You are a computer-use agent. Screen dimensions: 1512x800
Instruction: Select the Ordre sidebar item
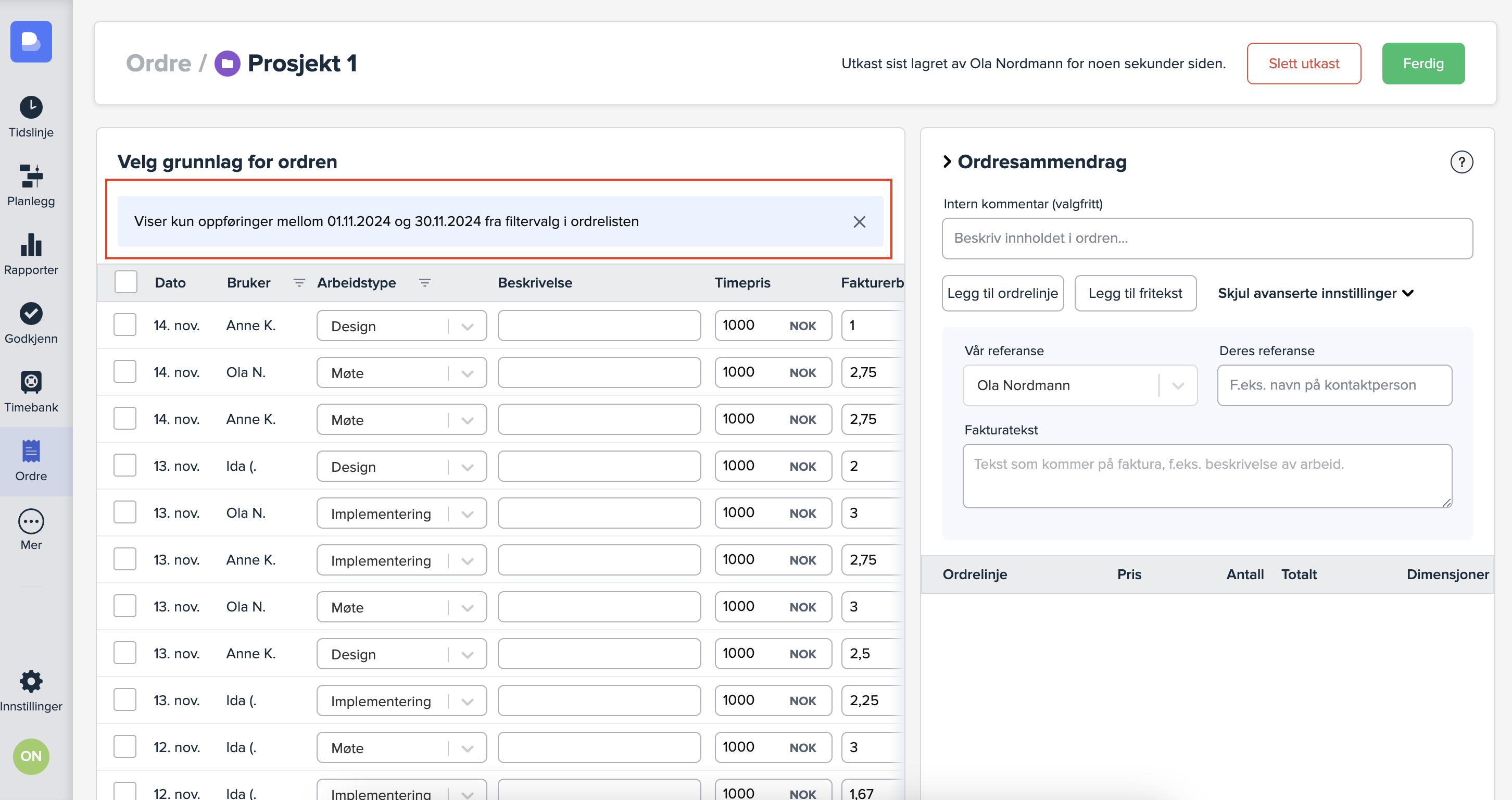tap(31, 461)
